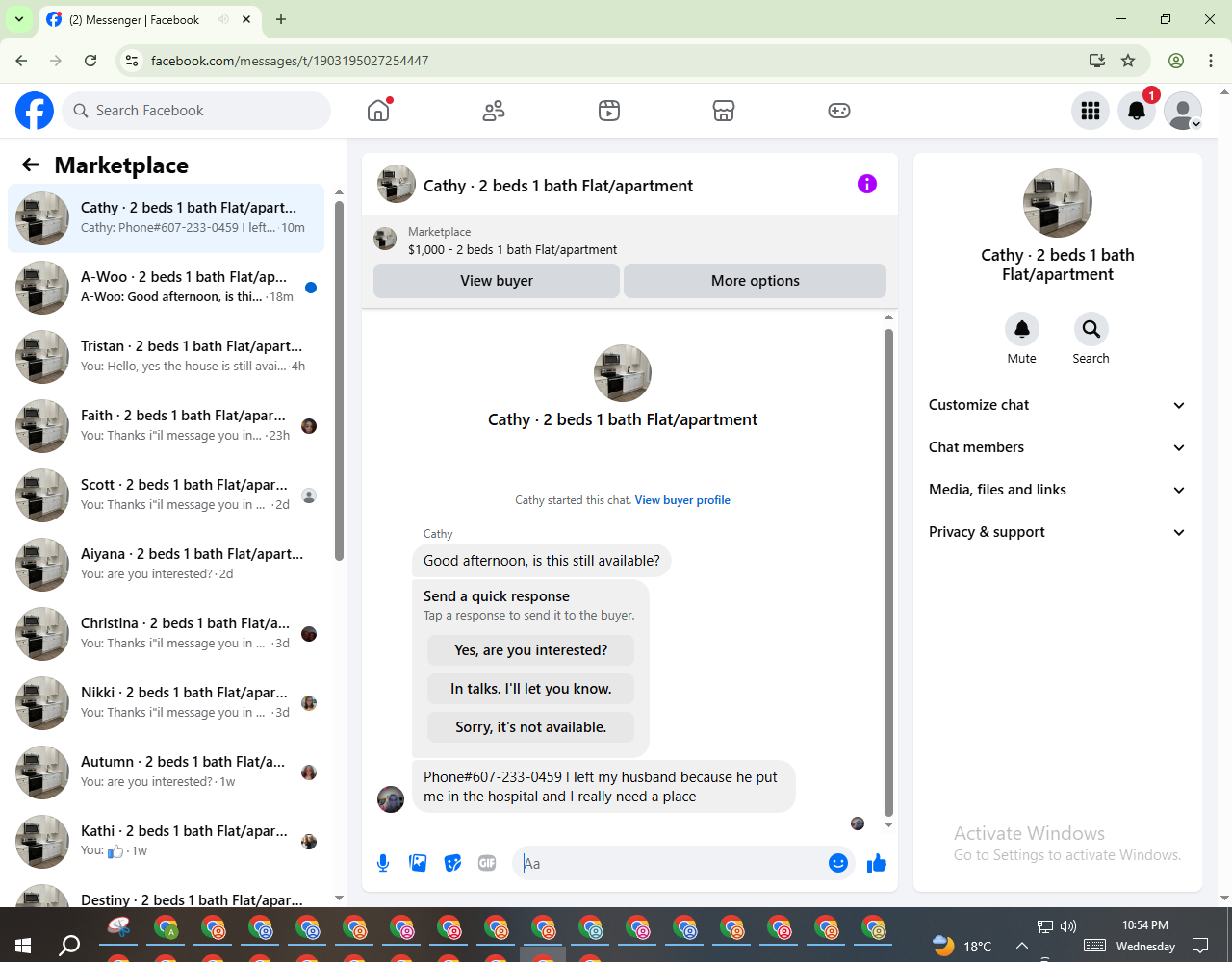Open Christina's conversation
Viewport: 1232px width, 962px height.
click(167, 634)
